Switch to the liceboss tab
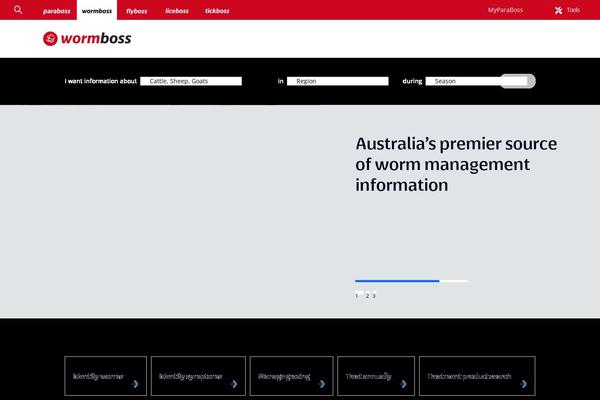Screen dimensions: 600x400 (177, 11)
